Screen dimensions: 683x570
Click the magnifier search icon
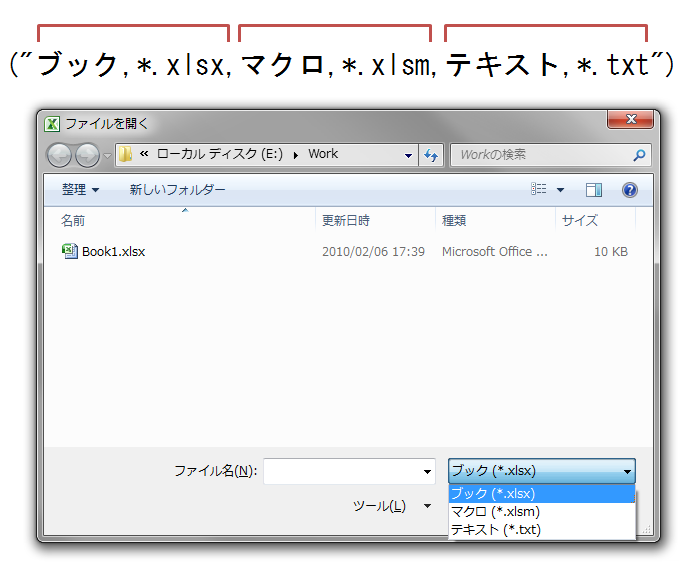[x=639, y=155]
